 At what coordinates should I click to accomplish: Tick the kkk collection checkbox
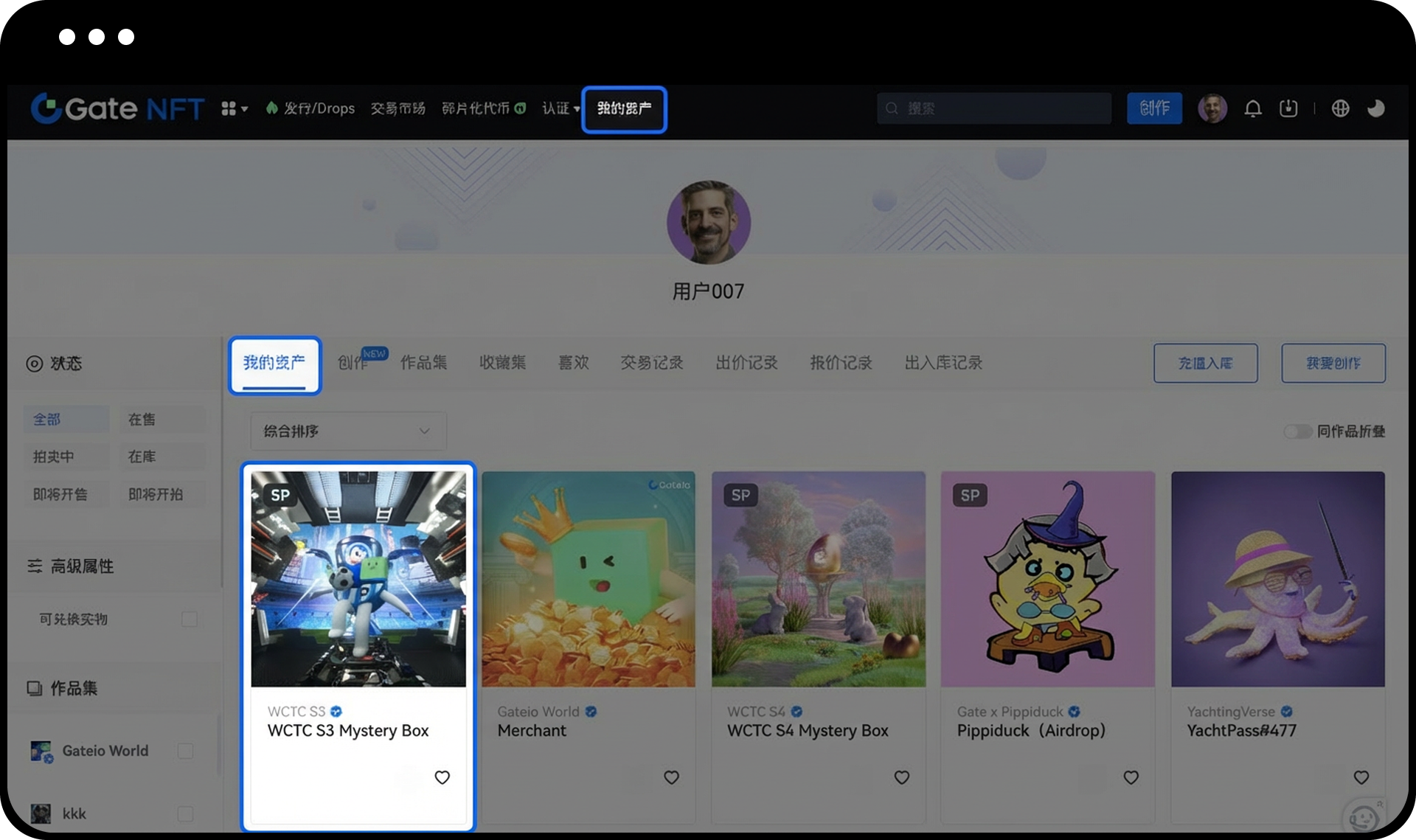pyautogui.click(x=185, y=813)
